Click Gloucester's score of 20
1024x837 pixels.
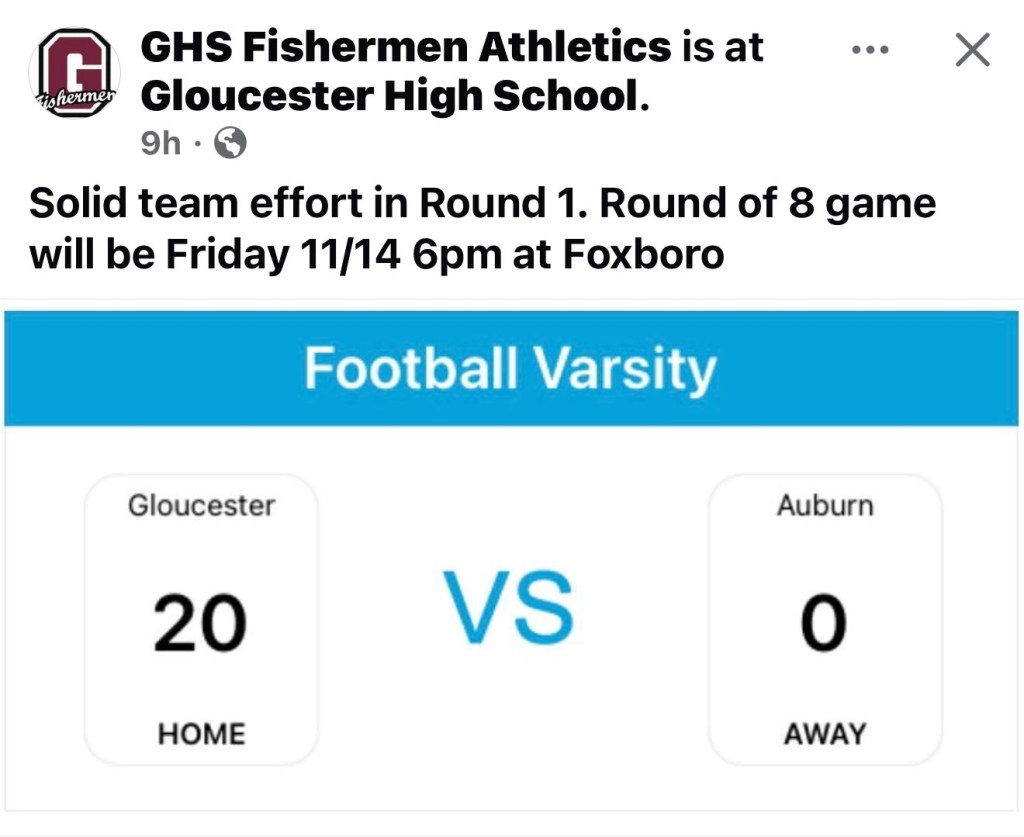200,622
